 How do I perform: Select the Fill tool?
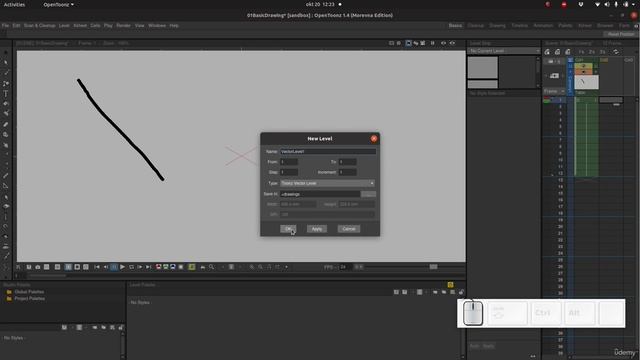click(x=6, y=104)
